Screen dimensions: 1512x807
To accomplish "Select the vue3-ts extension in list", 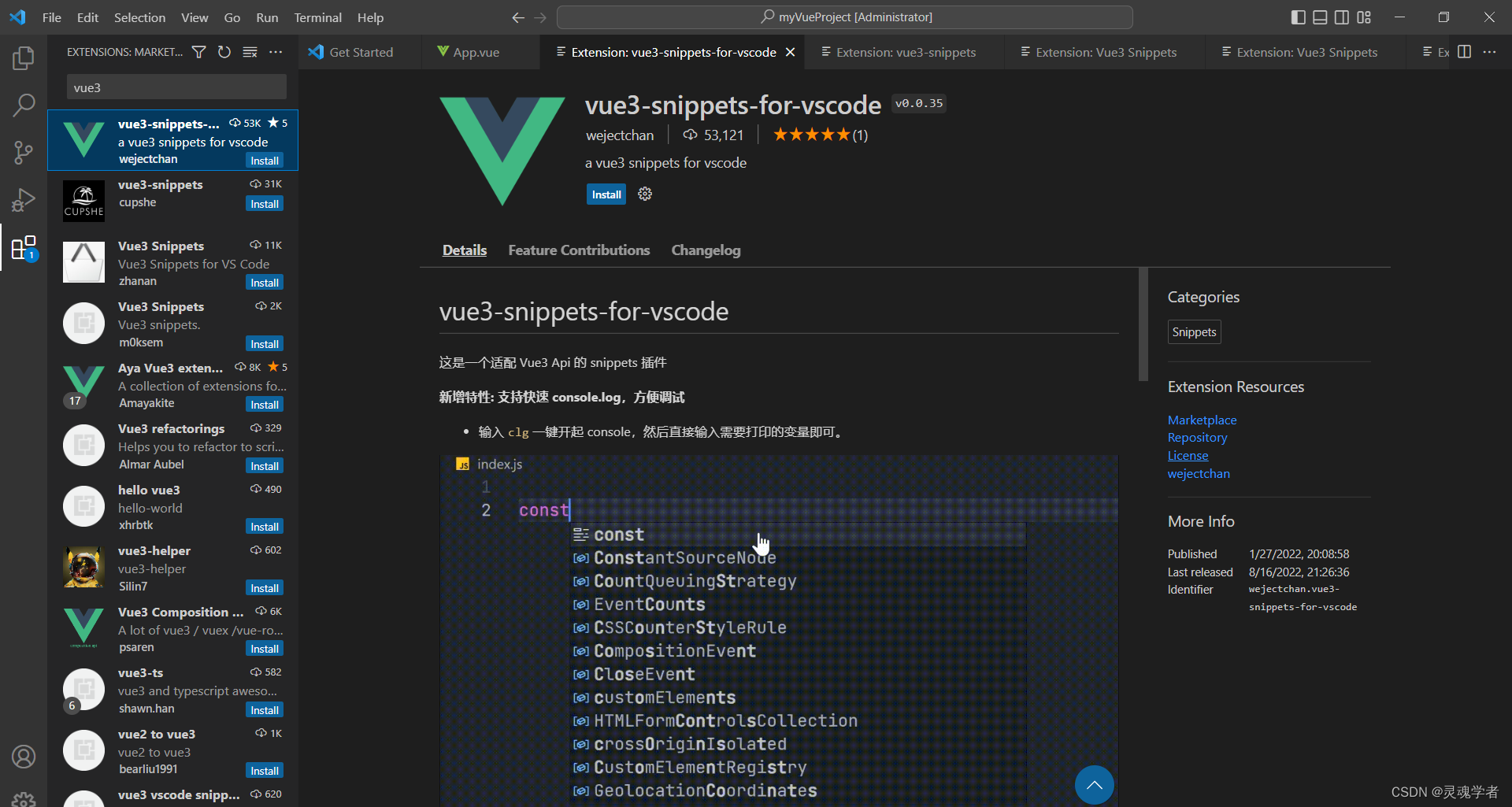I will tap(173, 690).
